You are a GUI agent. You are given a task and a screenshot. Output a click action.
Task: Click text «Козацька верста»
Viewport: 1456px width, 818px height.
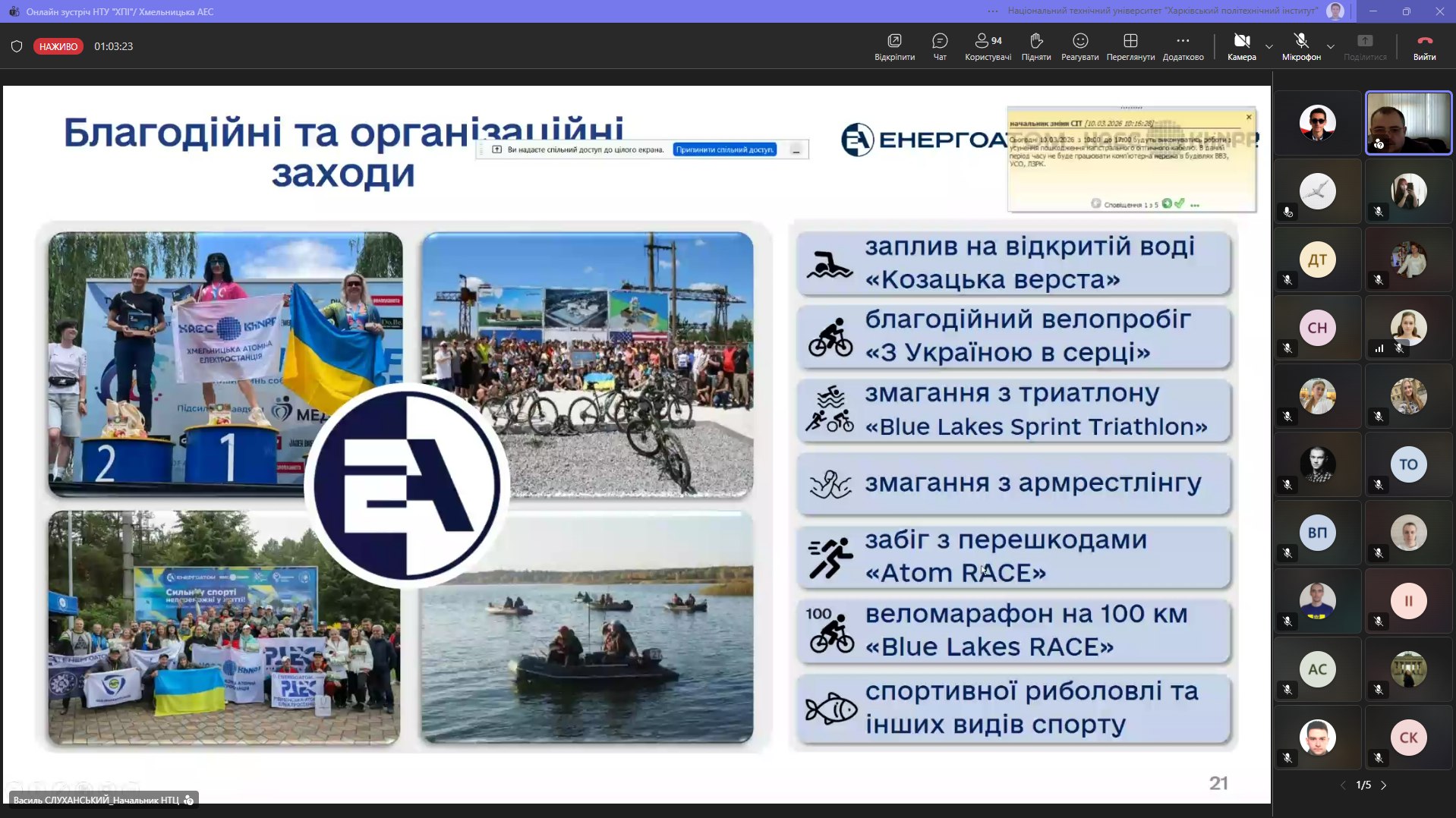(x=992, y=279)
